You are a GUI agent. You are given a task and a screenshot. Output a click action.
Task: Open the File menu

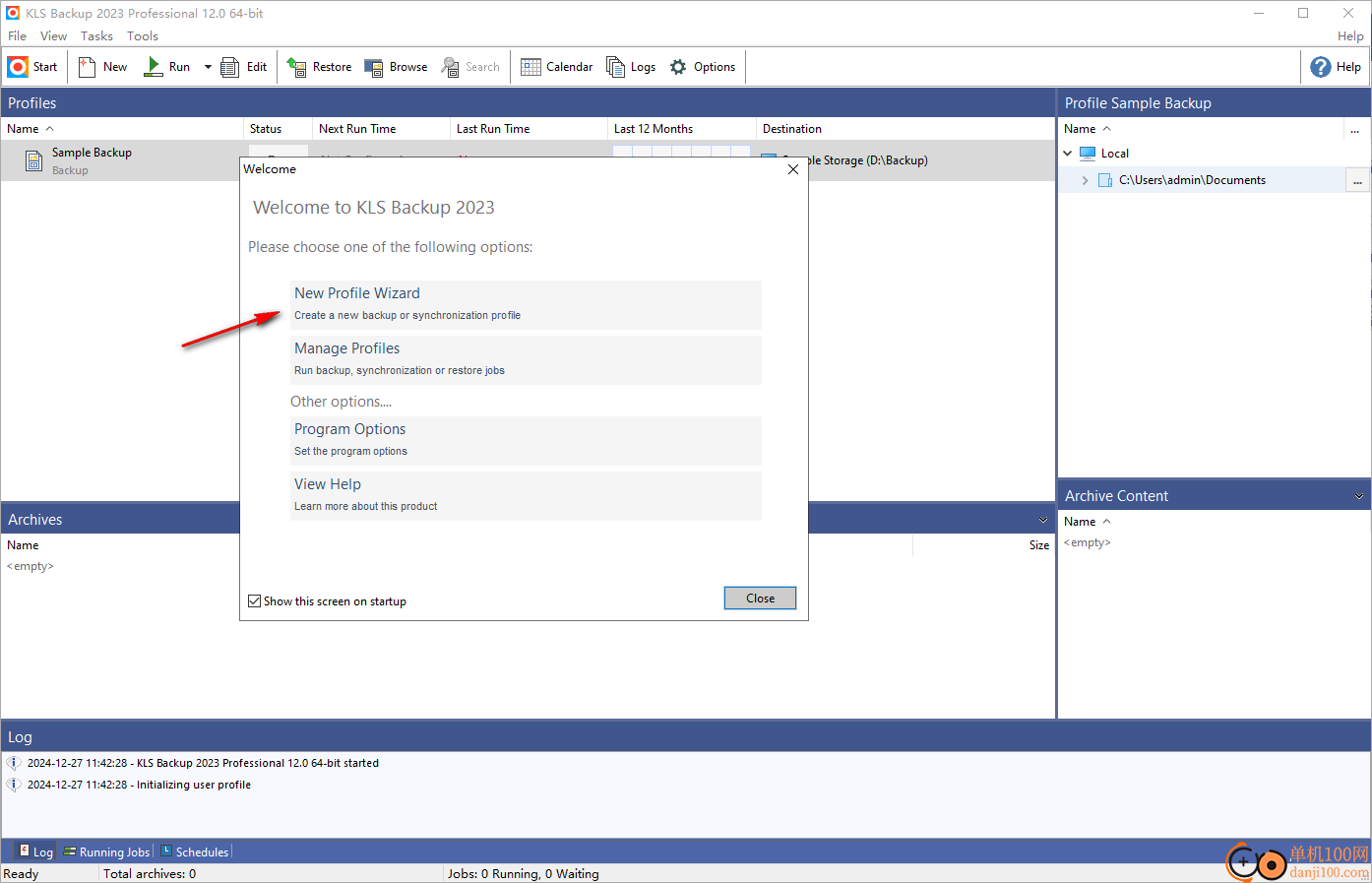point(18,36)
